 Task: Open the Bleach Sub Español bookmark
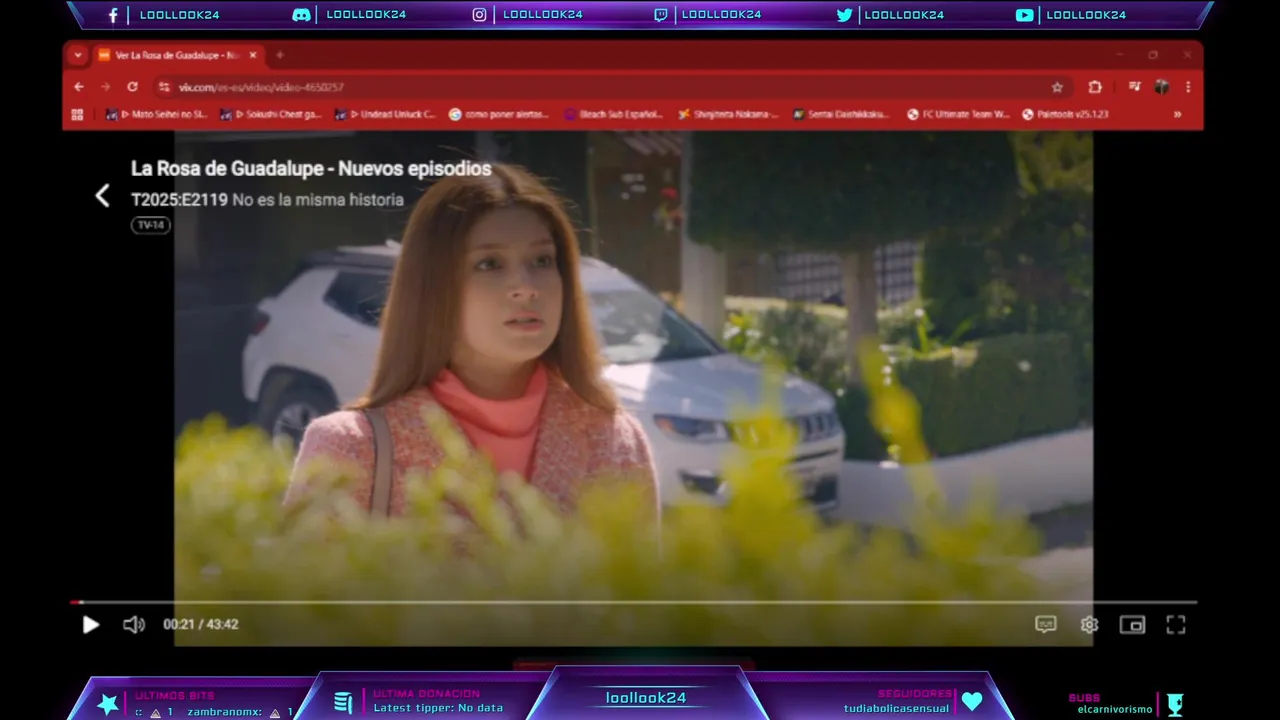614,114
